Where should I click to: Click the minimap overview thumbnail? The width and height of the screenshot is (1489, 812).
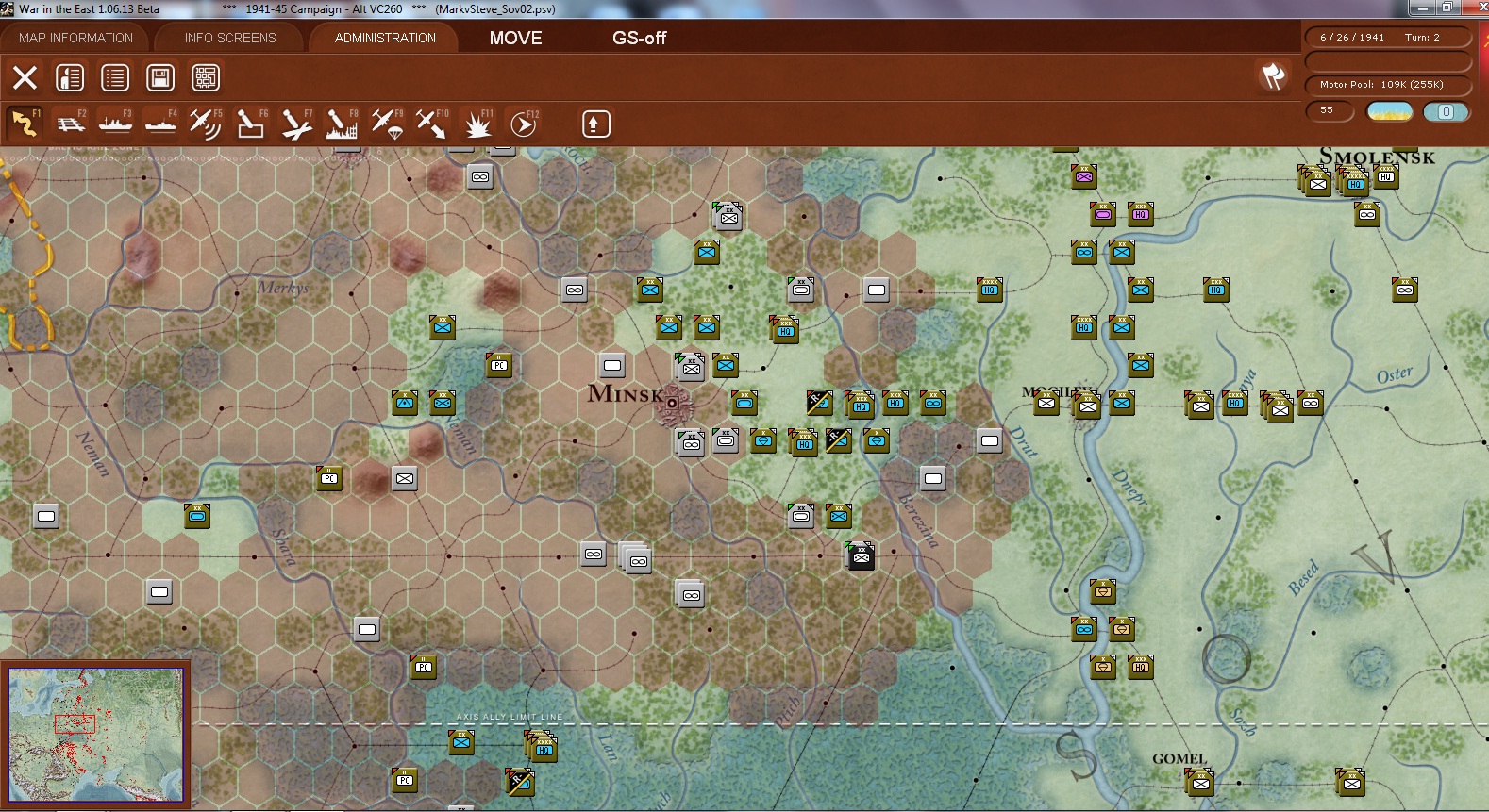pos(96,735)
